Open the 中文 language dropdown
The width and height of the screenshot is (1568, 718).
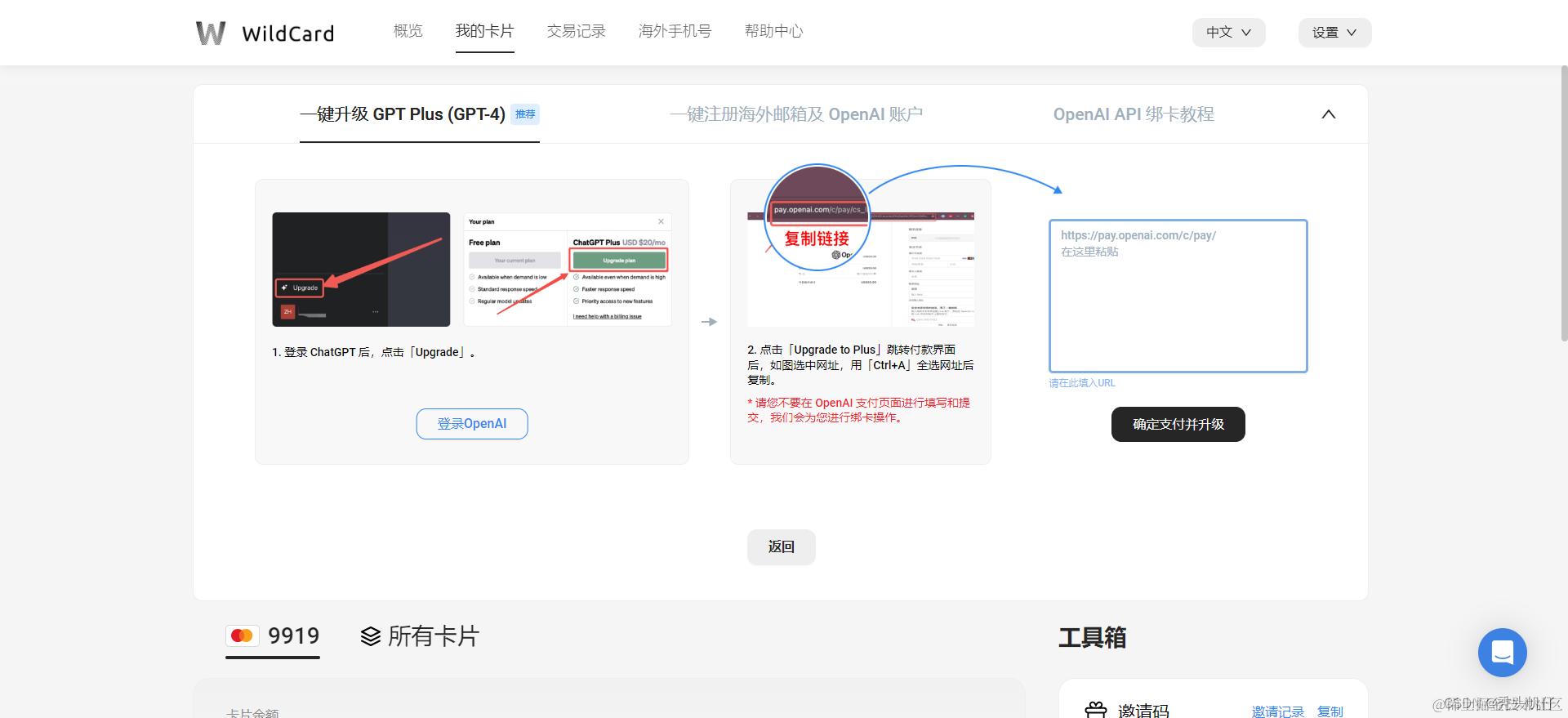[x=1228, y=33]
